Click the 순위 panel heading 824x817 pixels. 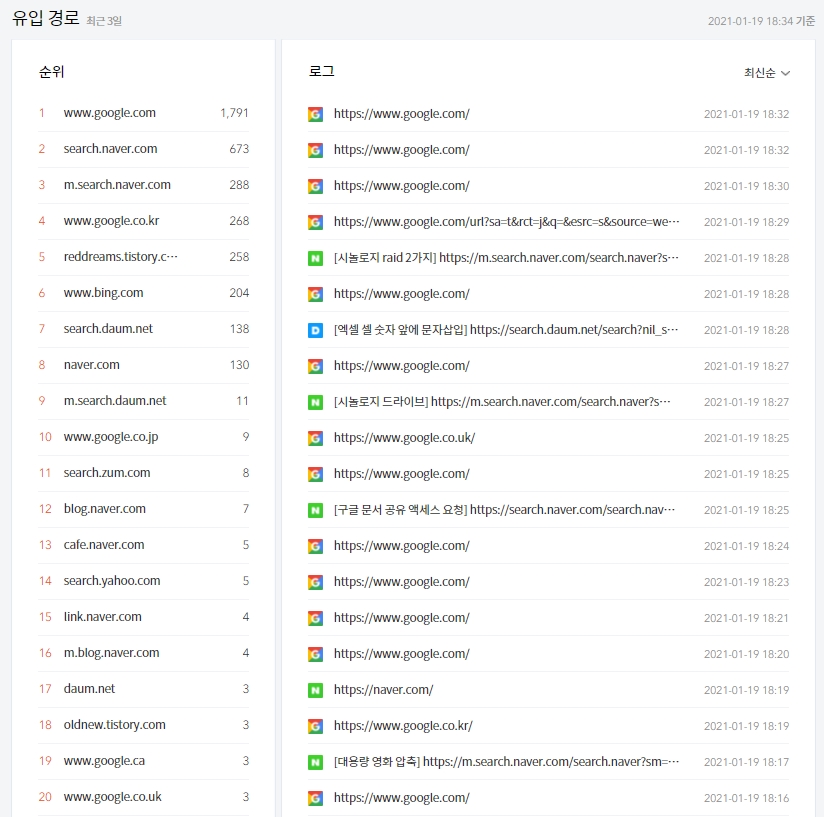52,72
